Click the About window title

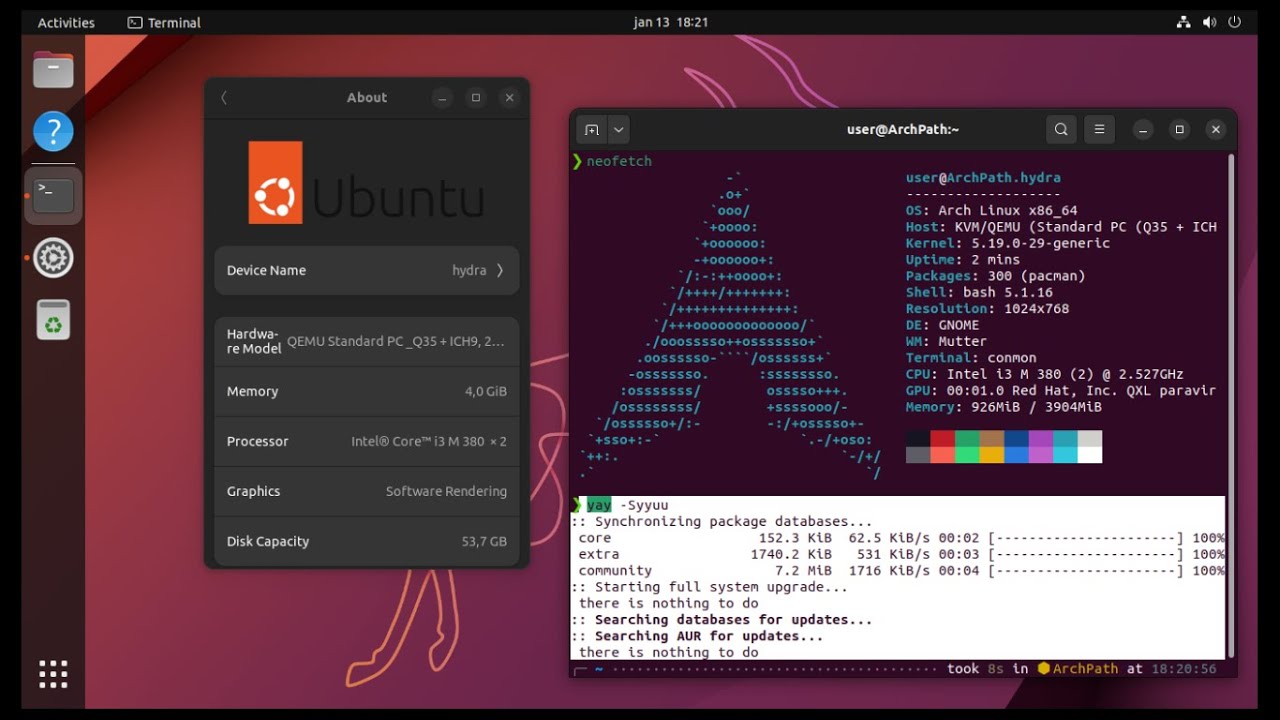pos(367,97)
